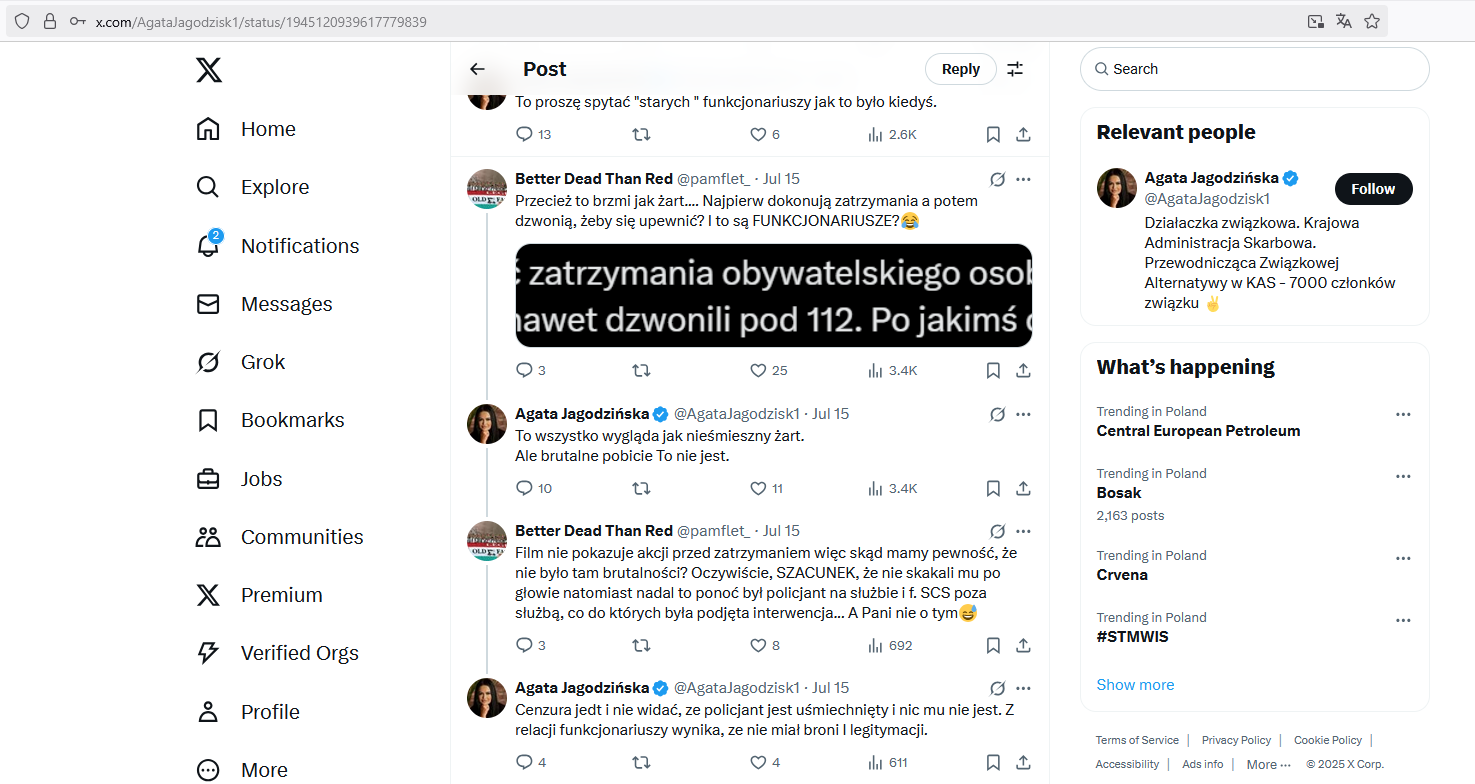Open Premium from sidebar
The height and width of the screenshot is (784, 1475).
pos(259,595)
